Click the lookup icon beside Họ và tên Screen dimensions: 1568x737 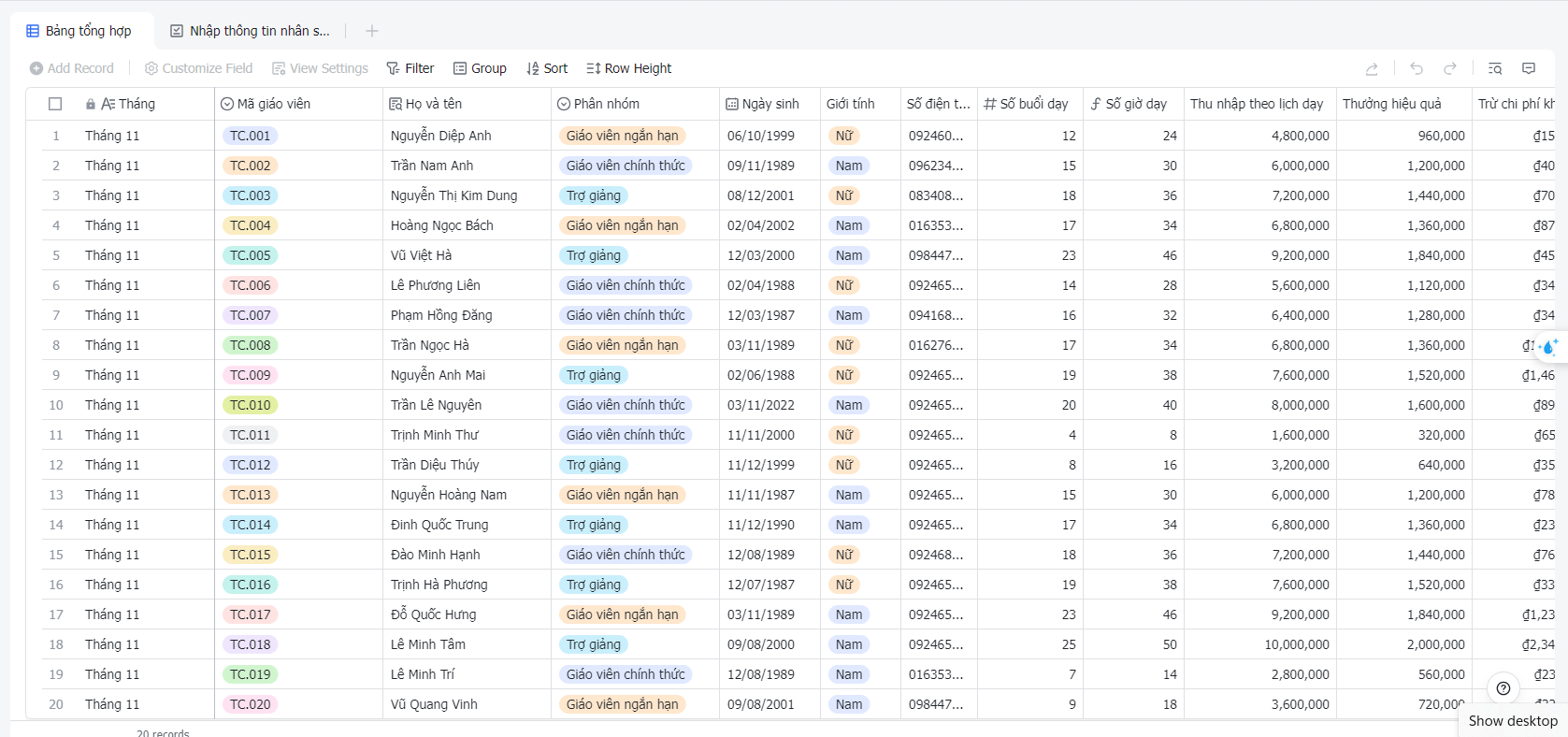(396, 104)
